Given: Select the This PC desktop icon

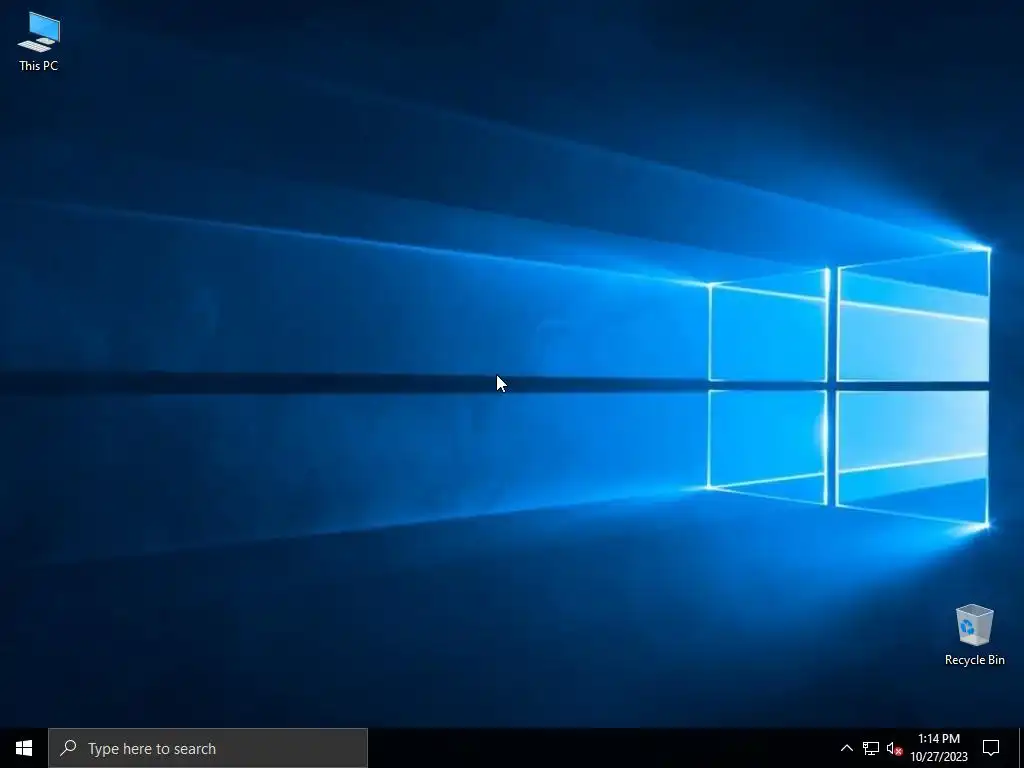Looking at the screenshot, I should (x=39, y=42).
